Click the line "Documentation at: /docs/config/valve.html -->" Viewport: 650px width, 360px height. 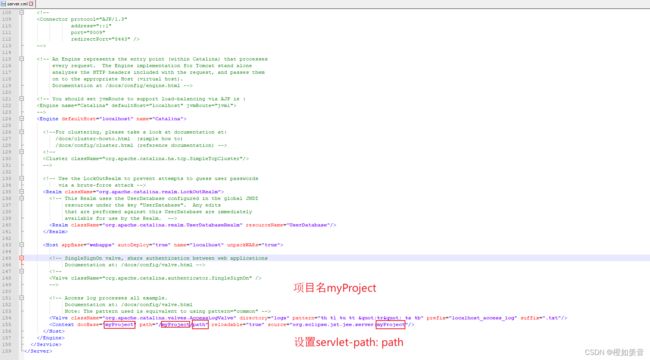tap(135, 265)
